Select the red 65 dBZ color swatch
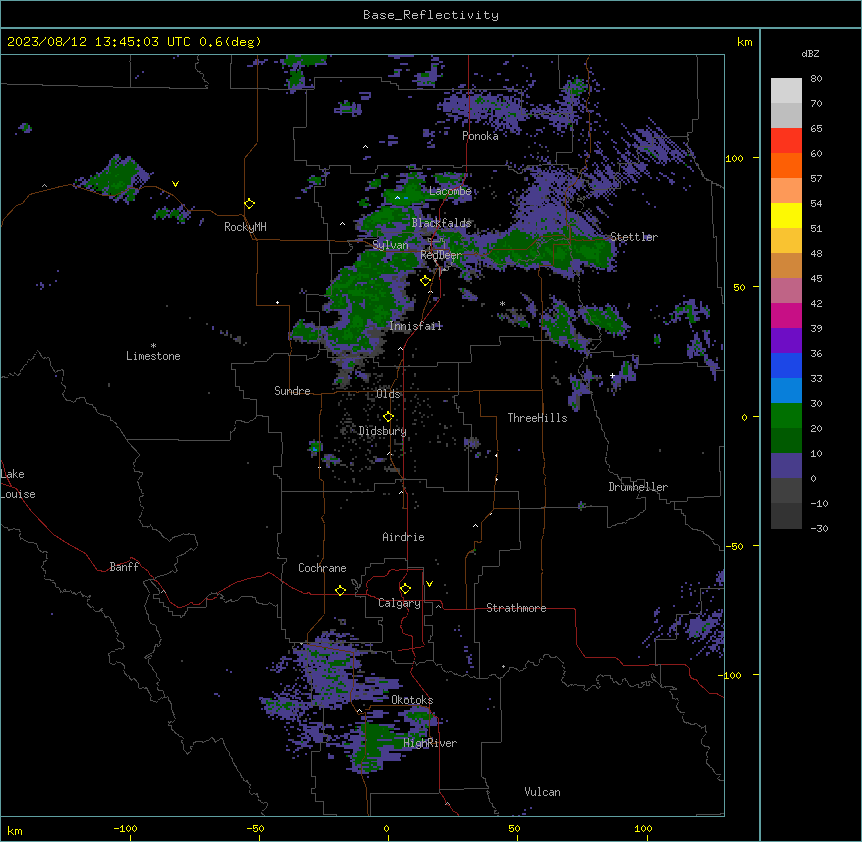The image size is (862, 842). [x=786, y=140]
